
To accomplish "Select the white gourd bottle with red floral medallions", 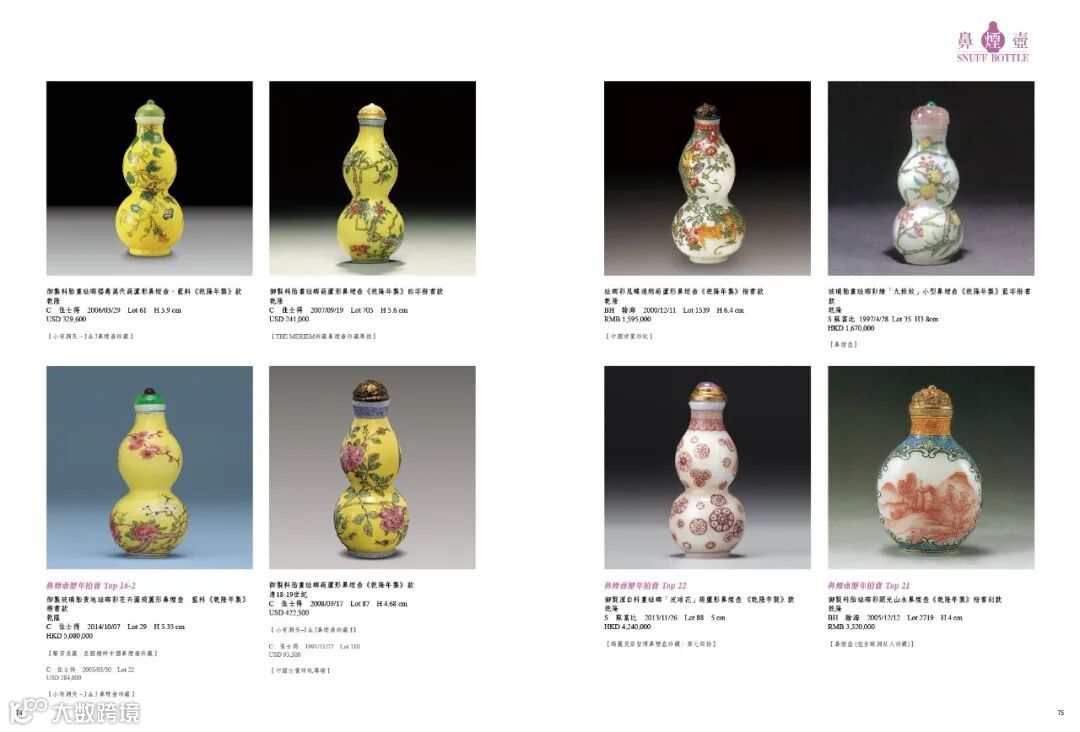I will coord(707,468).
